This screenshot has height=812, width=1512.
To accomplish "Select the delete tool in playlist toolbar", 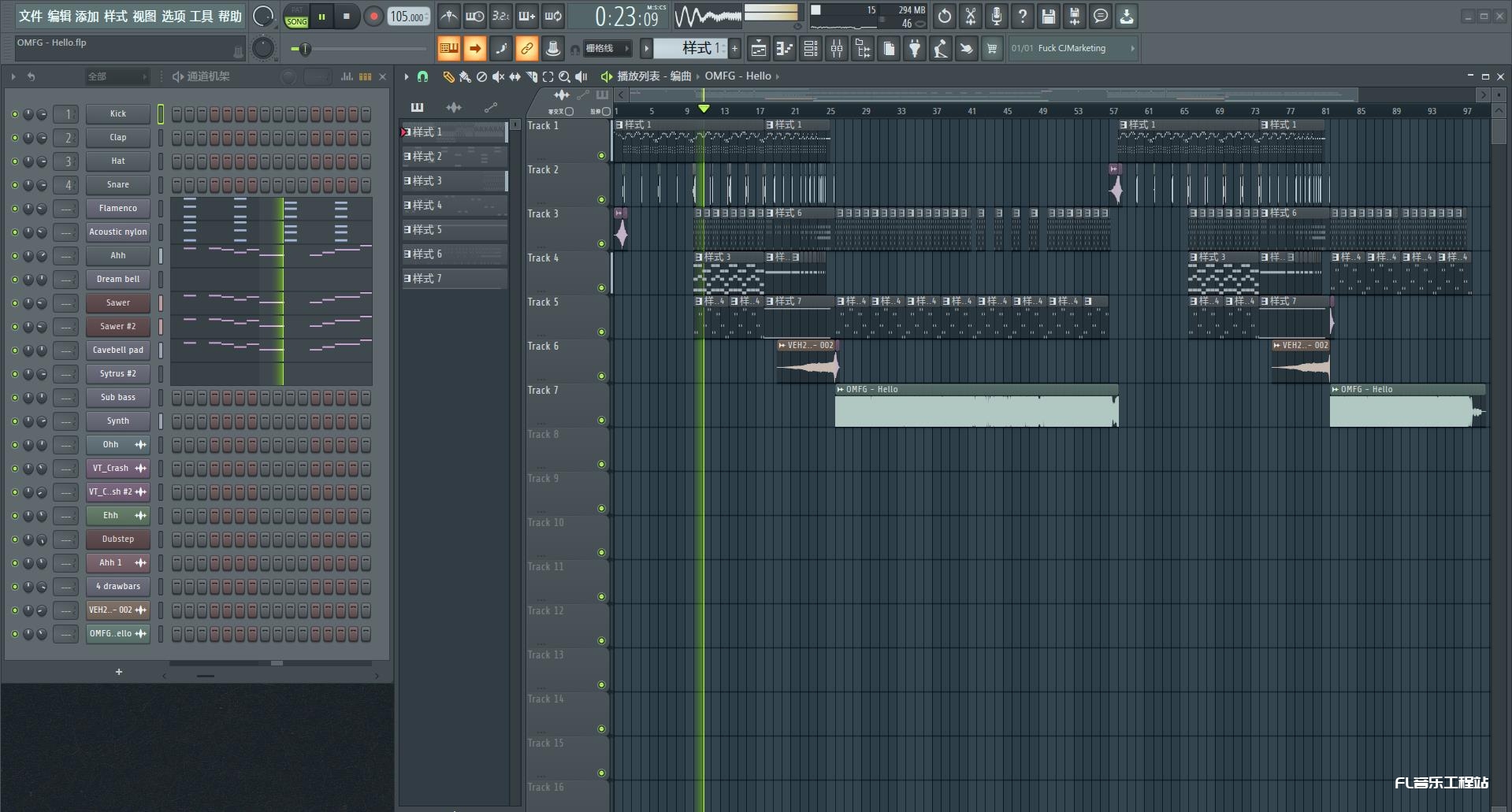I will 481,76.
